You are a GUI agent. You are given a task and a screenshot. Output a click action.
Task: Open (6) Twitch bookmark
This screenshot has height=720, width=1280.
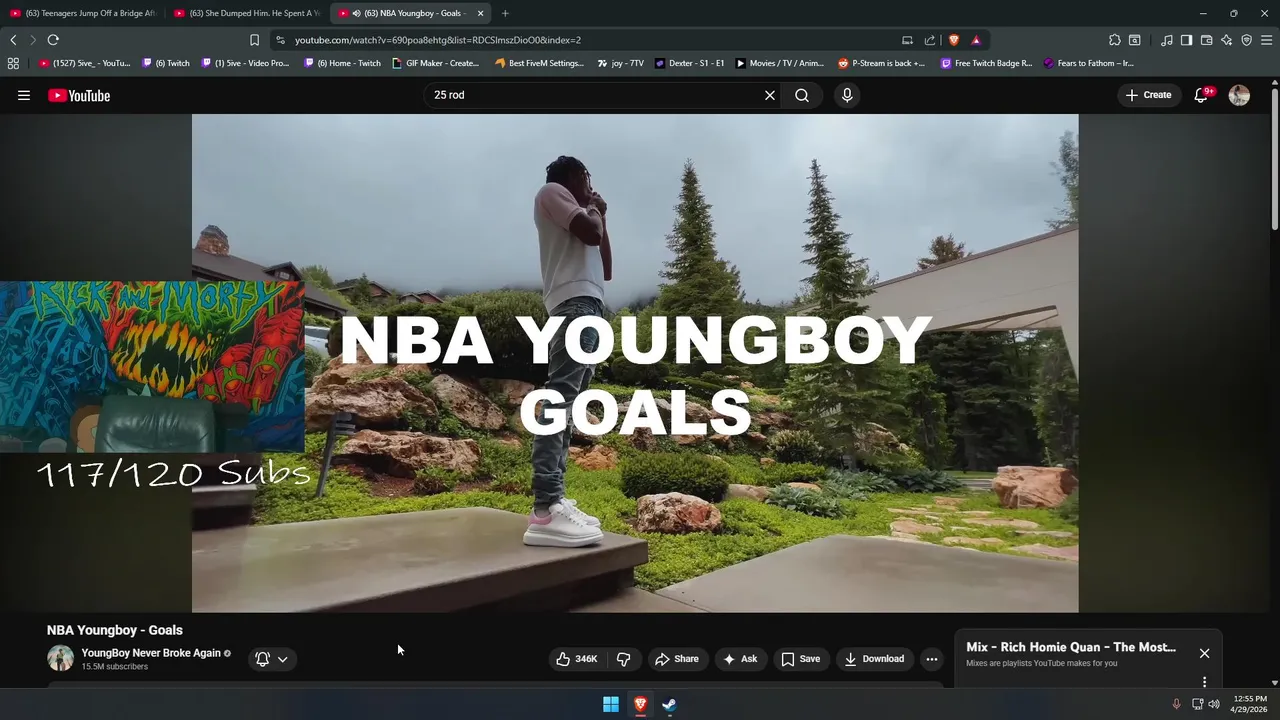coord(166,63)
